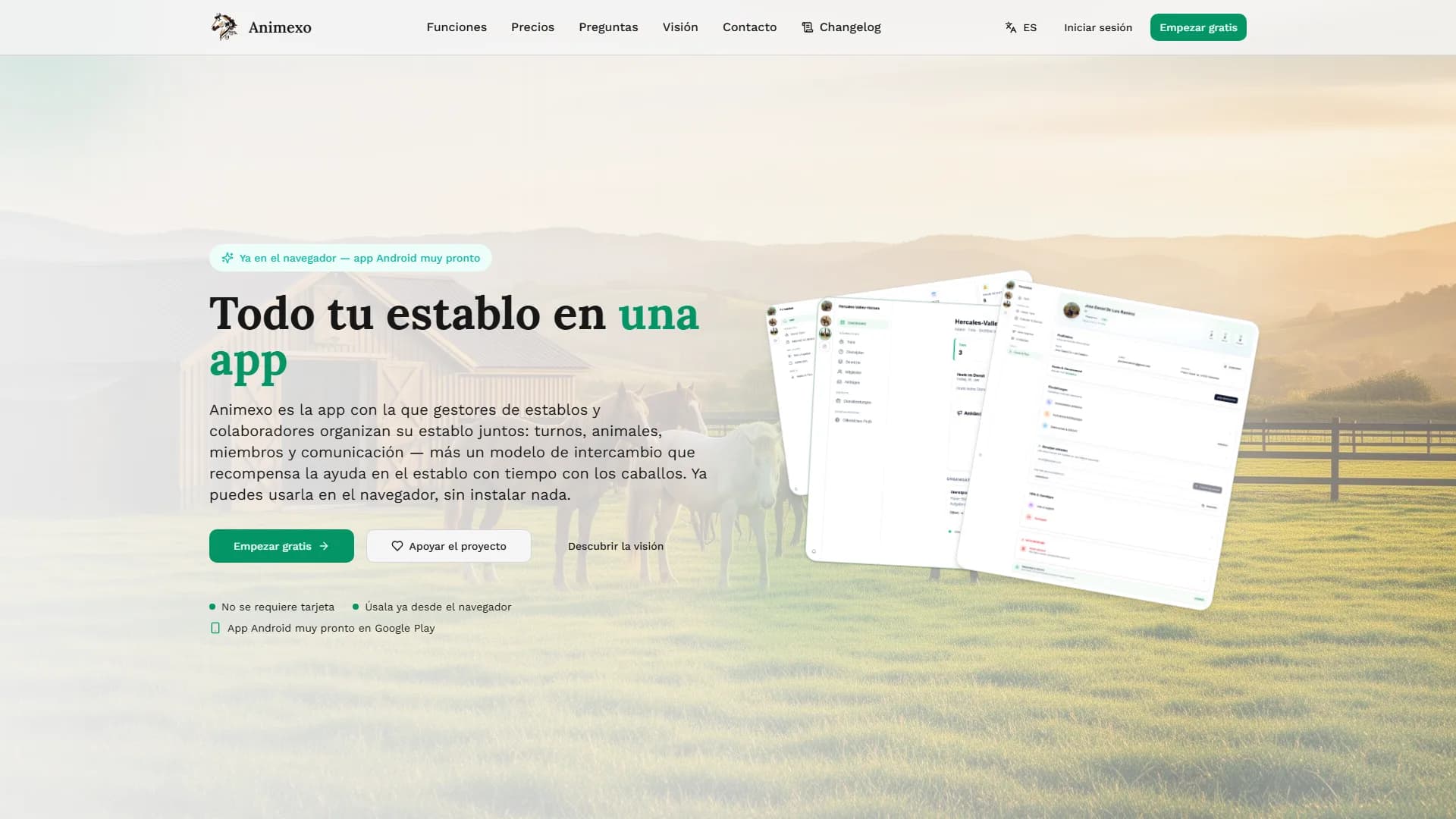This screenshot has width=1456, height=819.
Task: Click the profile avatar in front app preview
Action: point(1072,309)
